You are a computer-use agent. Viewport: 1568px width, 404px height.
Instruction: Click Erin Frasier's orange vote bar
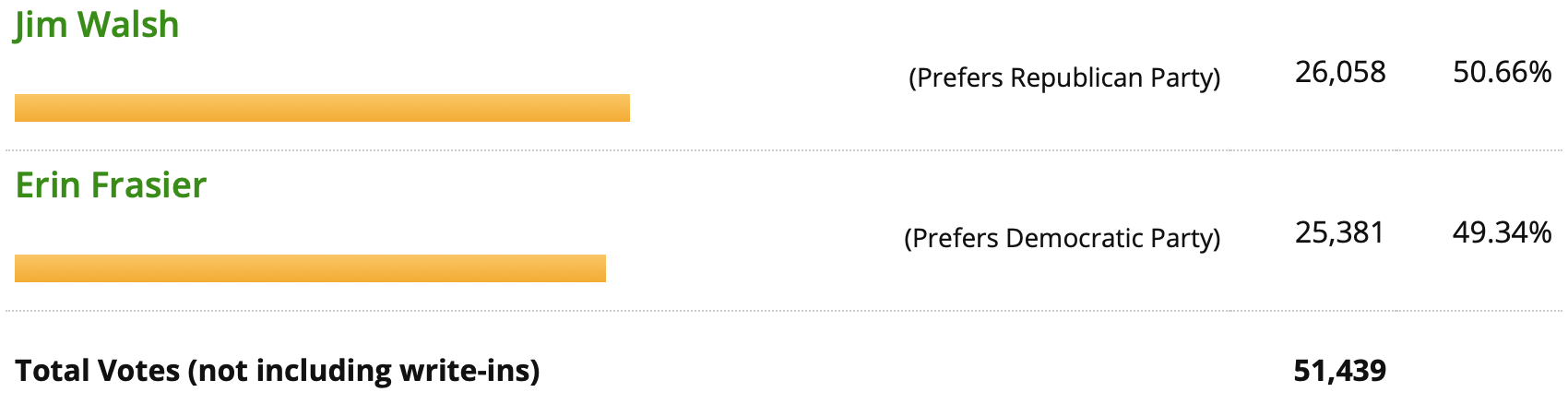pos(310,268)
